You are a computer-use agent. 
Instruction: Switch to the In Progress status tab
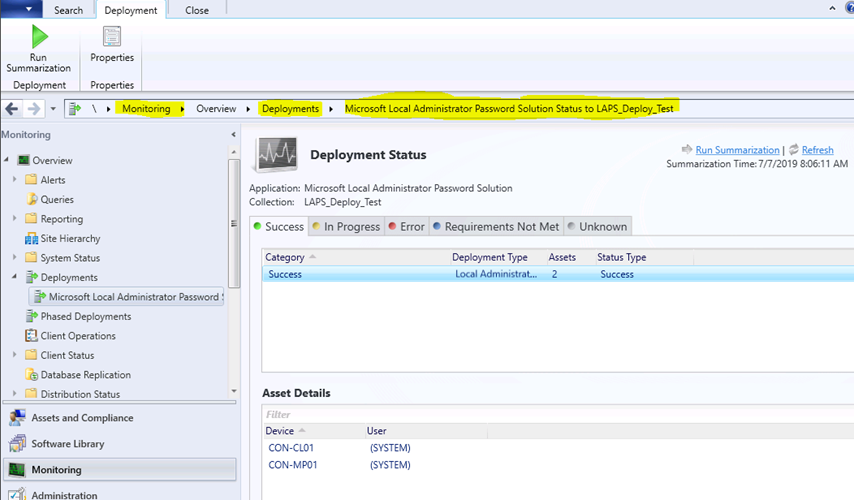tap(346, 227)
